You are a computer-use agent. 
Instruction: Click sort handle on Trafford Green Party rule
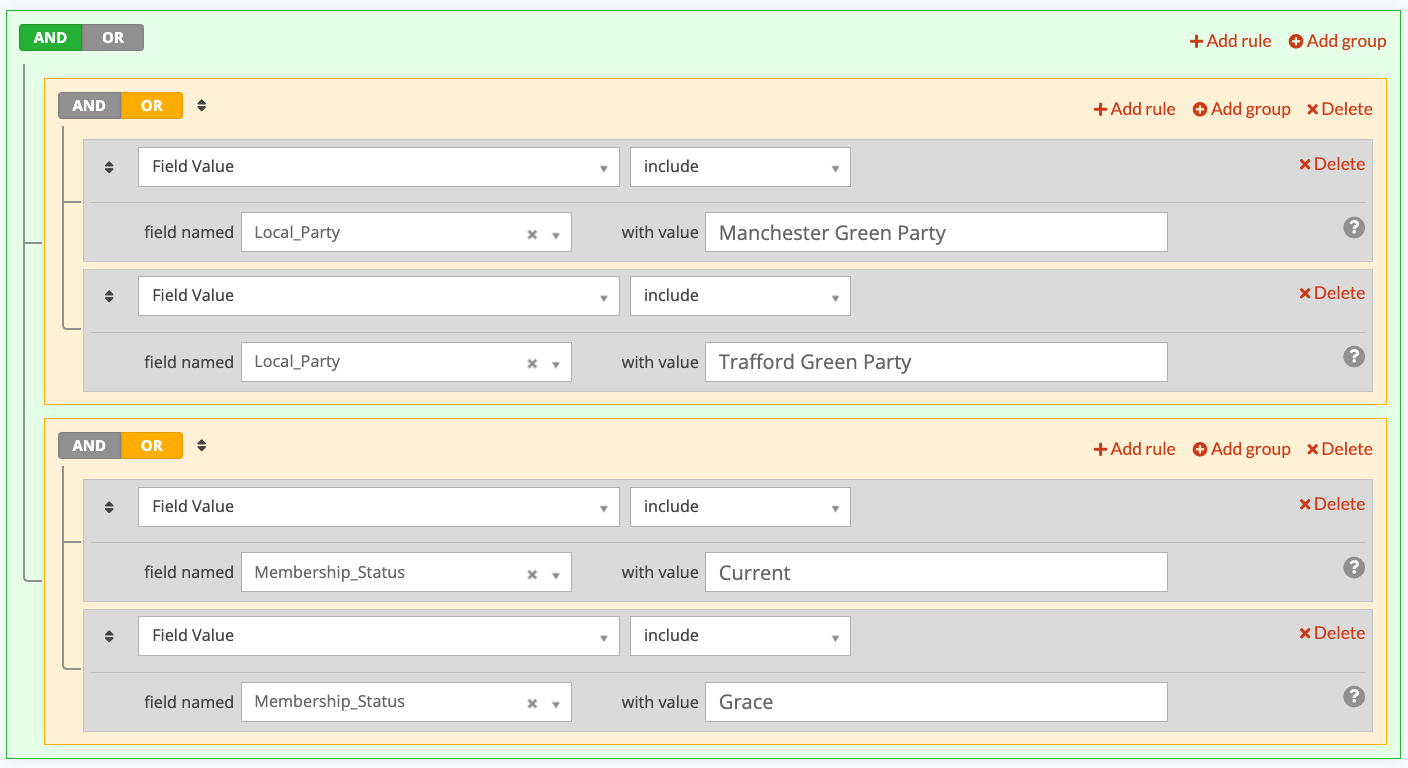pyautogui.click(x=109, y=296)
